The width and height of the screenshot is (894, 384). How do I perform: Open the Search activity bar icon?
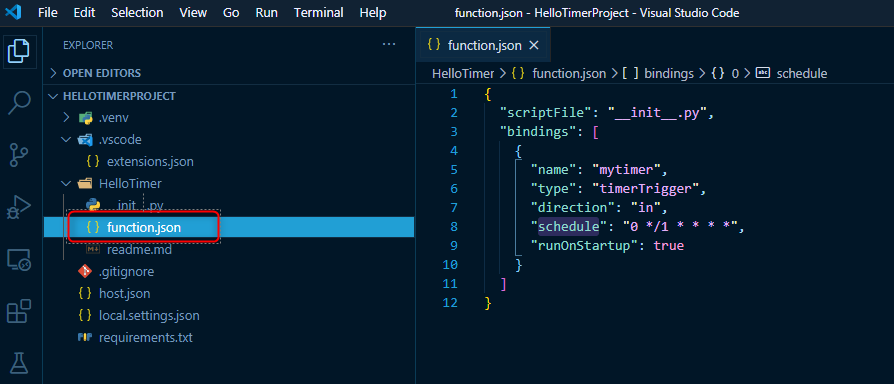tap(18, 103)
